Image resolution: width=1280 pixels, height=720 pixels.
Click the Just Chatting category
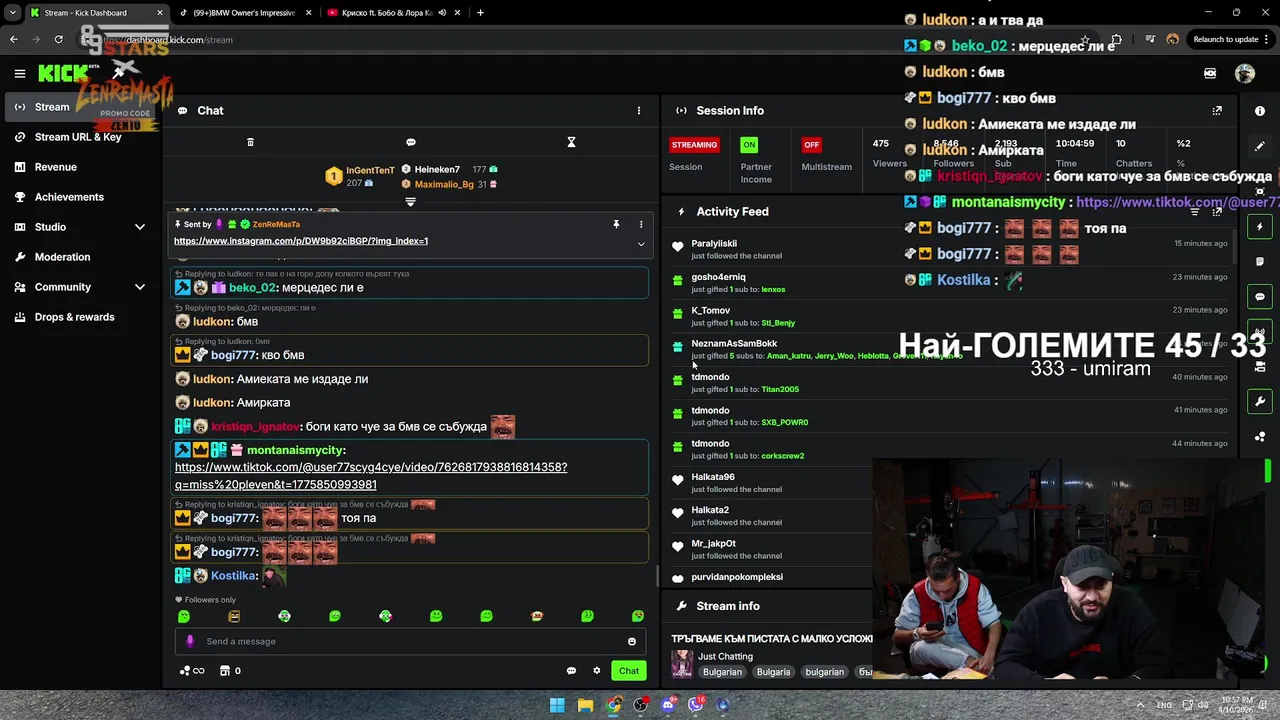[x=725, y=657]
